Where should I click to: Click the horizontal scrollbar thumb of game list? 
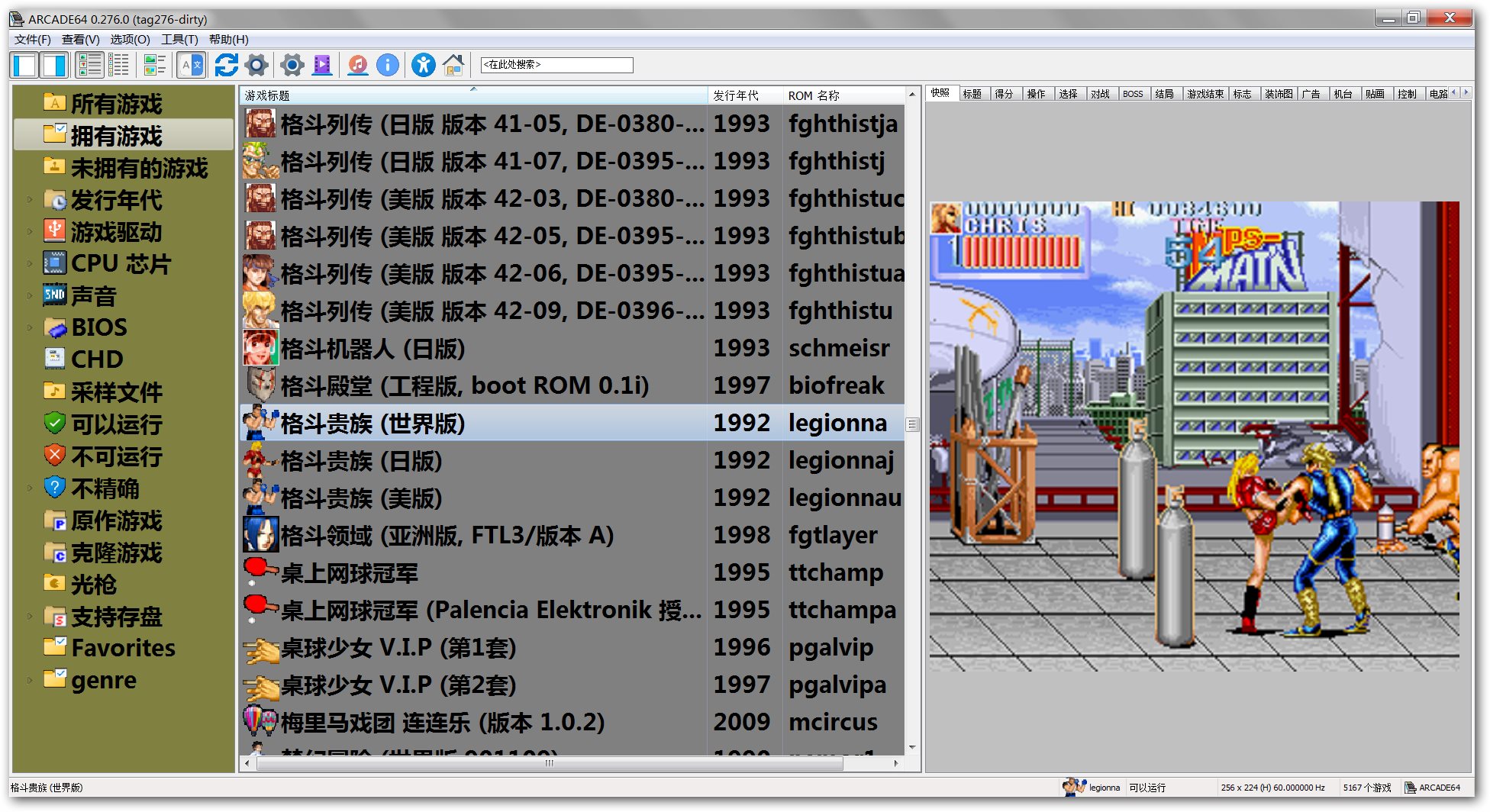pos(550,763)
